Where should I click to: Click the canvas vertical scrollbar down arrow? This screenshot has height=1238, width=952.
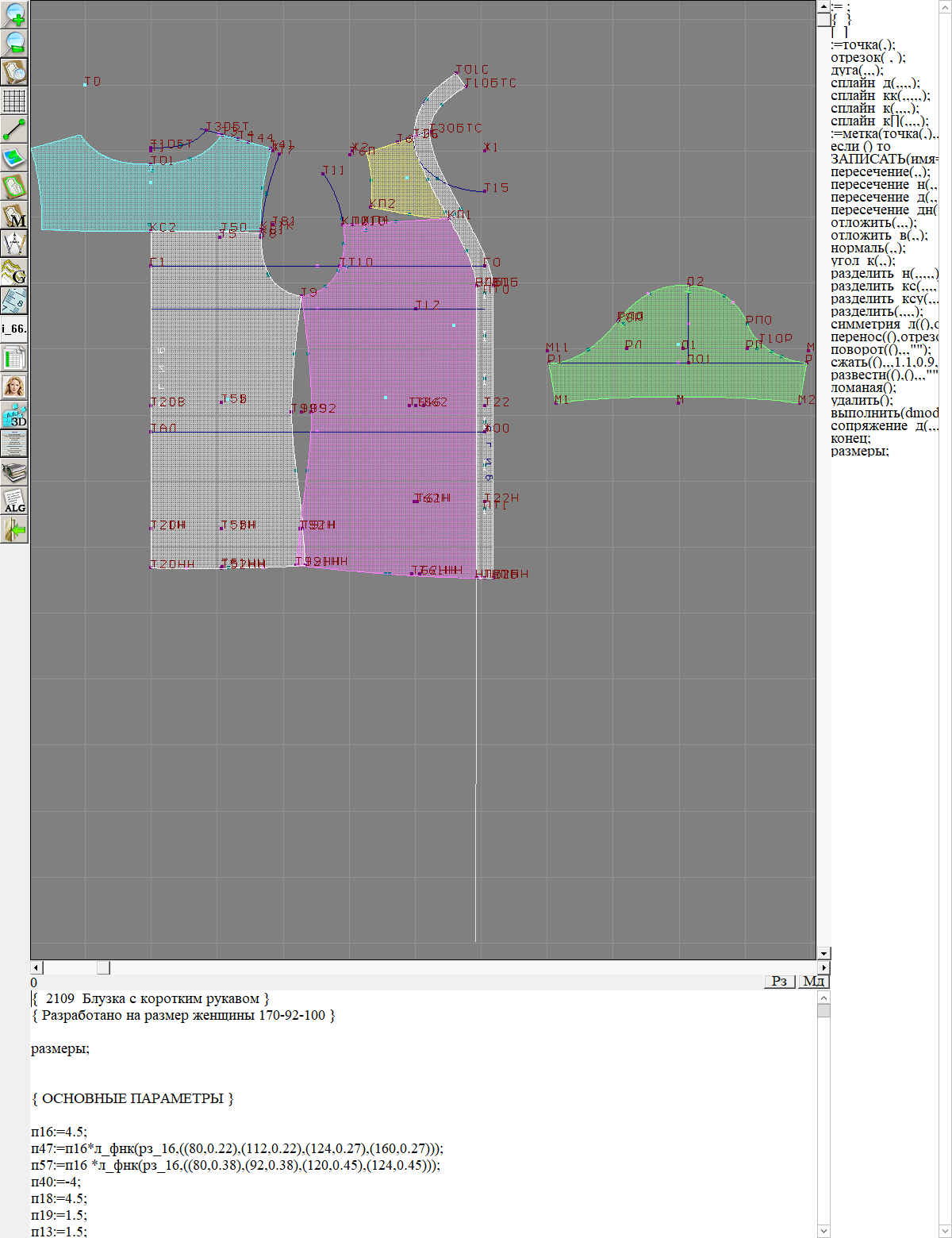(823, 953)
